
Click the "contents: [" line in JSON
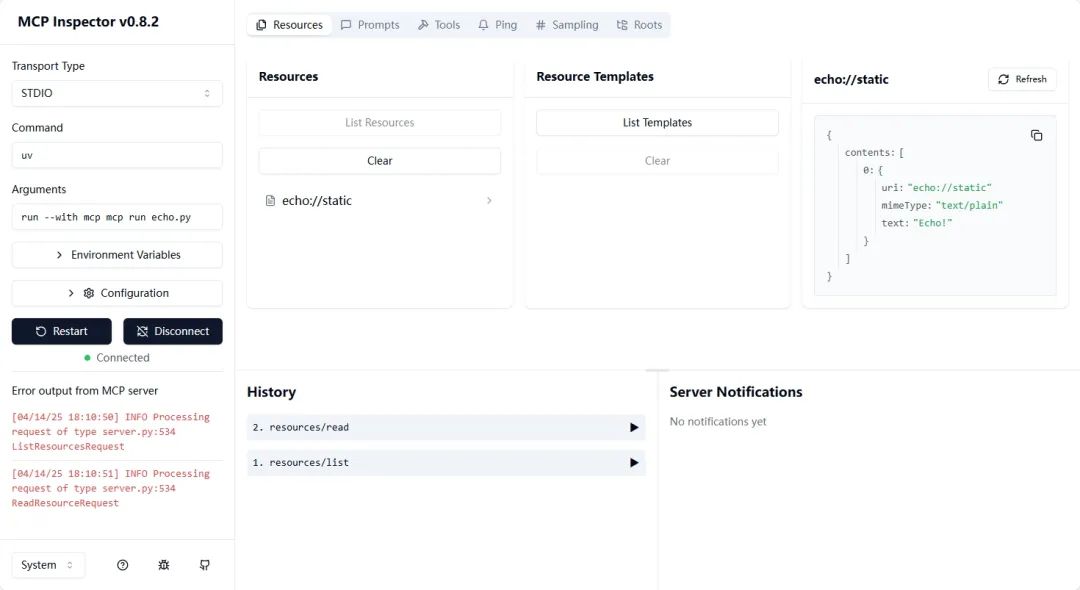coord(874,152)
